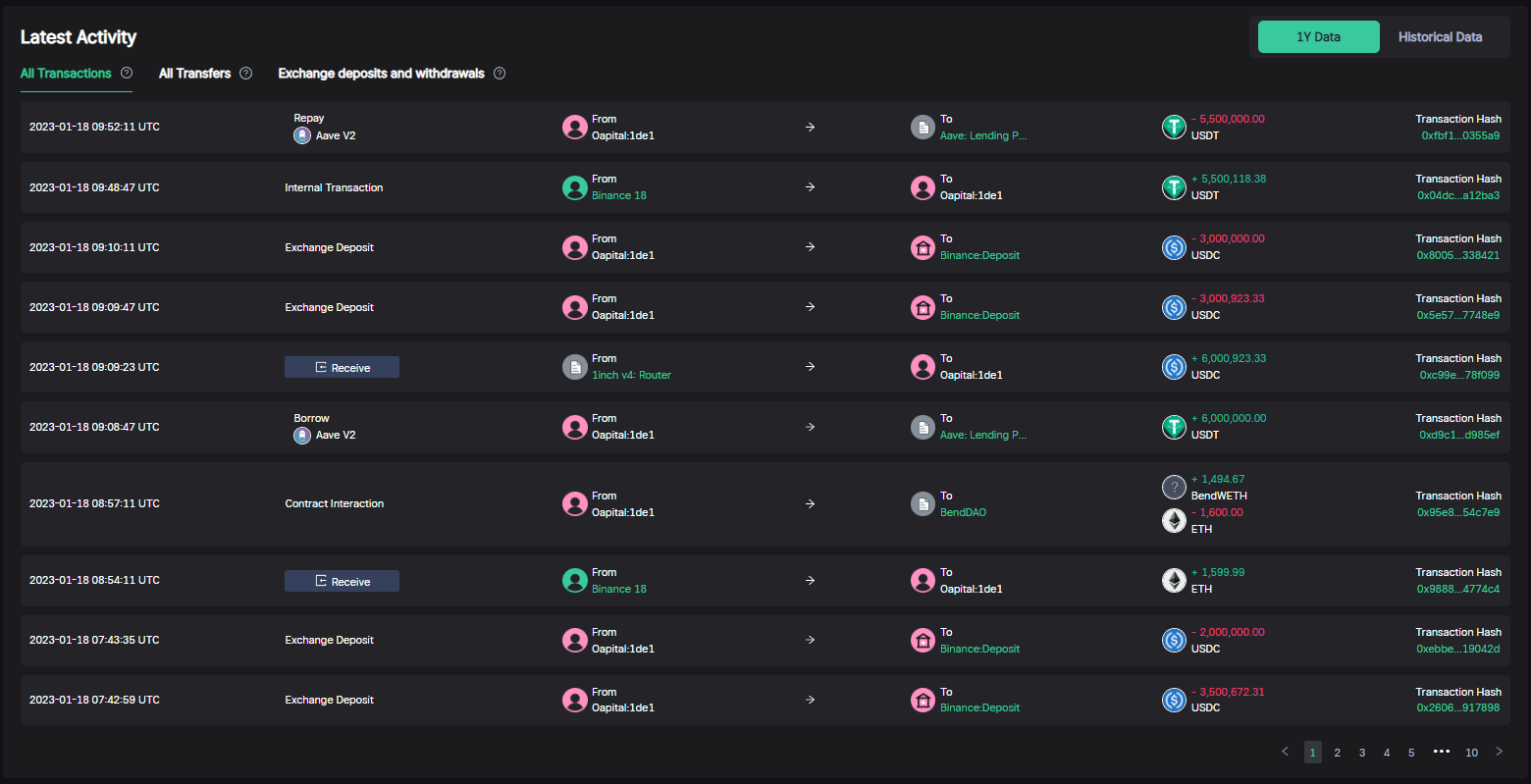Image resolution: width=1531 pixels, height=784 pixels.
Task: Click BendWETH unknown token question icon
Action: pos(1174,487)
